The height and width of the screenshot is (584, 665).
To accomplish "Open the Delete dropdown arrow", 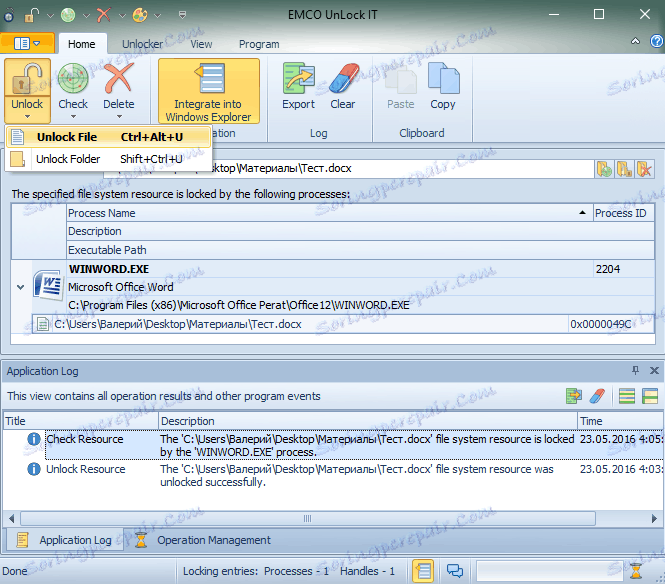I will (x=118, y=116).
